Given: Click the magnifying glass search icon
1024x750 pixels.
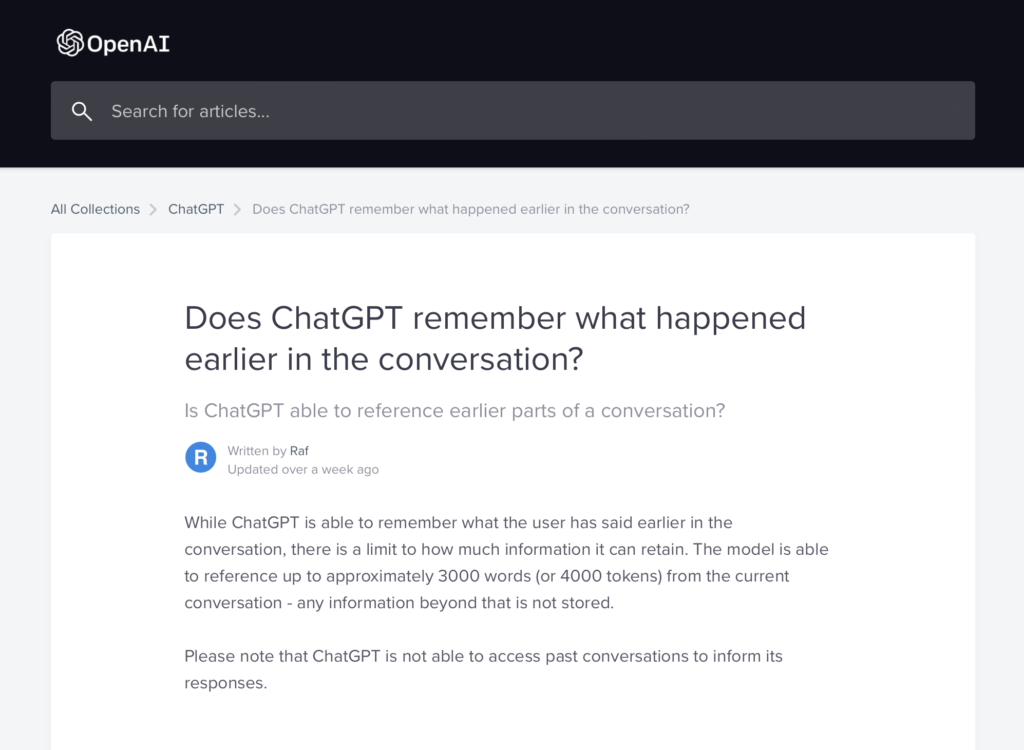Looking at the screenshot, I should click(x=82, y=111).
